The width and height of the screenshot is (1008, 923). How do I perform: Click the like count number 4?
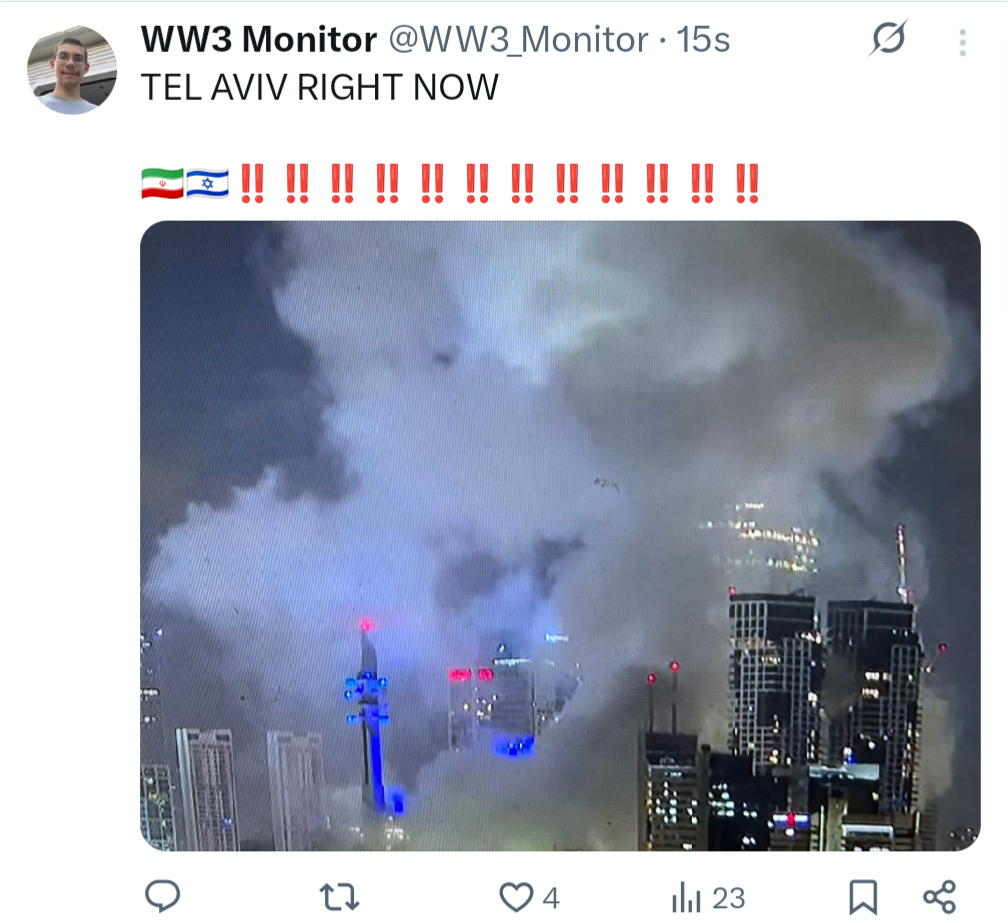550,898
